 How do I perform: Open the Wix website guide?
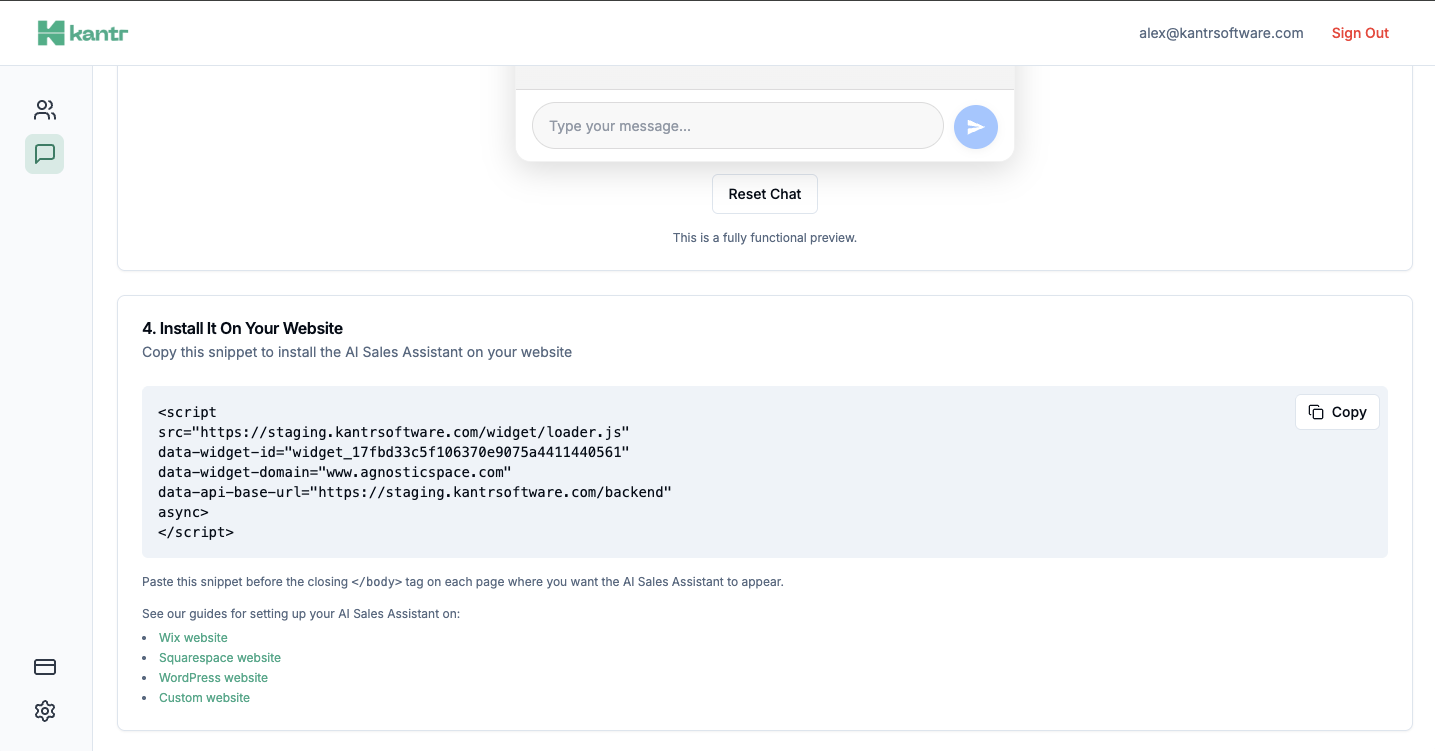[193, 638]
